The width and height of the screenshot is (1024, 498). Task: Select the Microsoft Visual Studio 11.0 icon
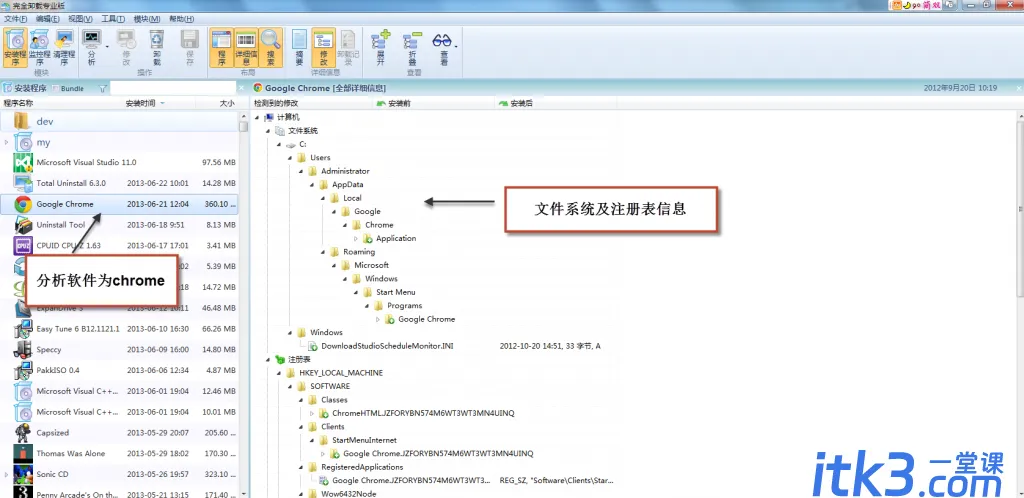coord(23,162)
